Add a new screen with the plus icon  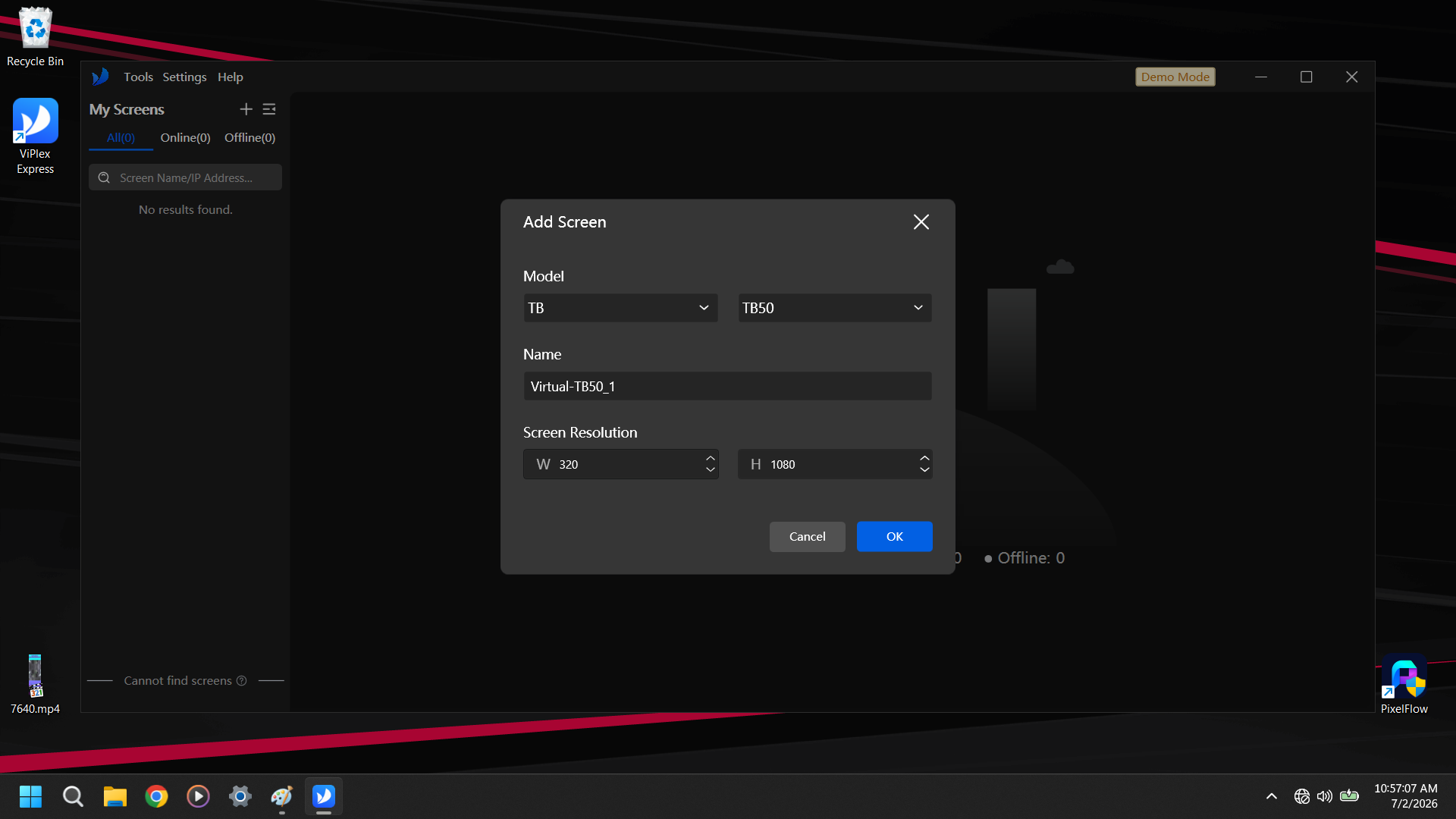pos(246,109)
